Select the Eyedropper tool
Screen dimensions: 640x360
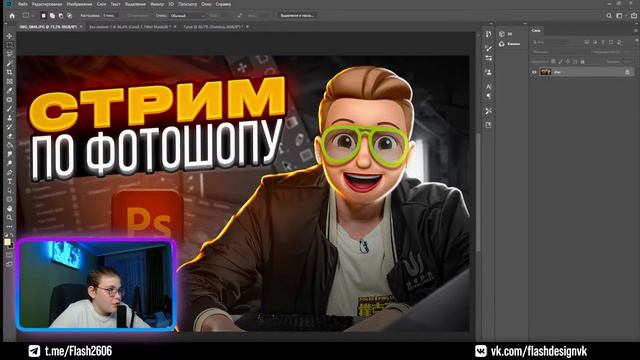coord(9,90)
